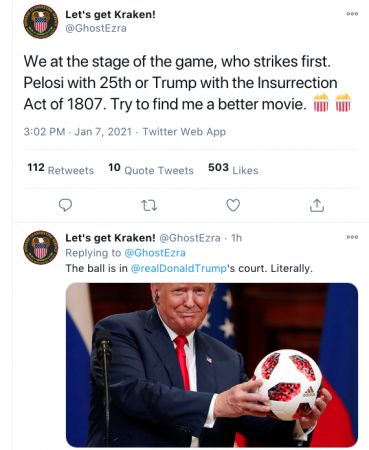Viewport: 369px width, 450px height.
Task: Open the 1h timestamp on reply
Action: [x=236, y=238]
